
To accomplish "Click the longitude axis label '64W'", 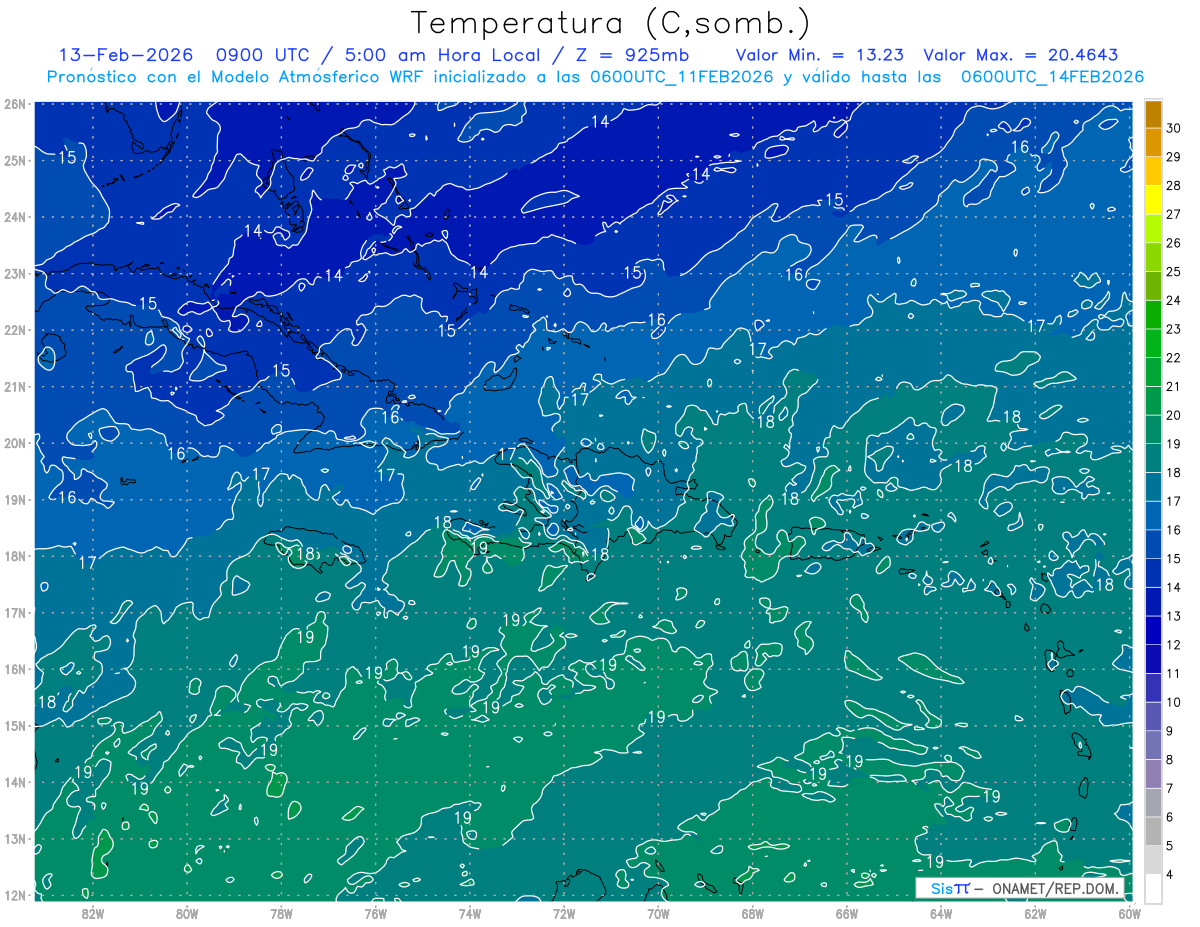I will point(941,912).
